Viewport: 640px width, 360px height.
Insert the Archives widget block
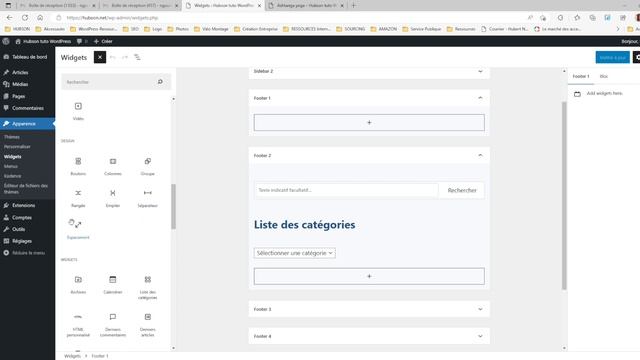click(x=78, y=284)
